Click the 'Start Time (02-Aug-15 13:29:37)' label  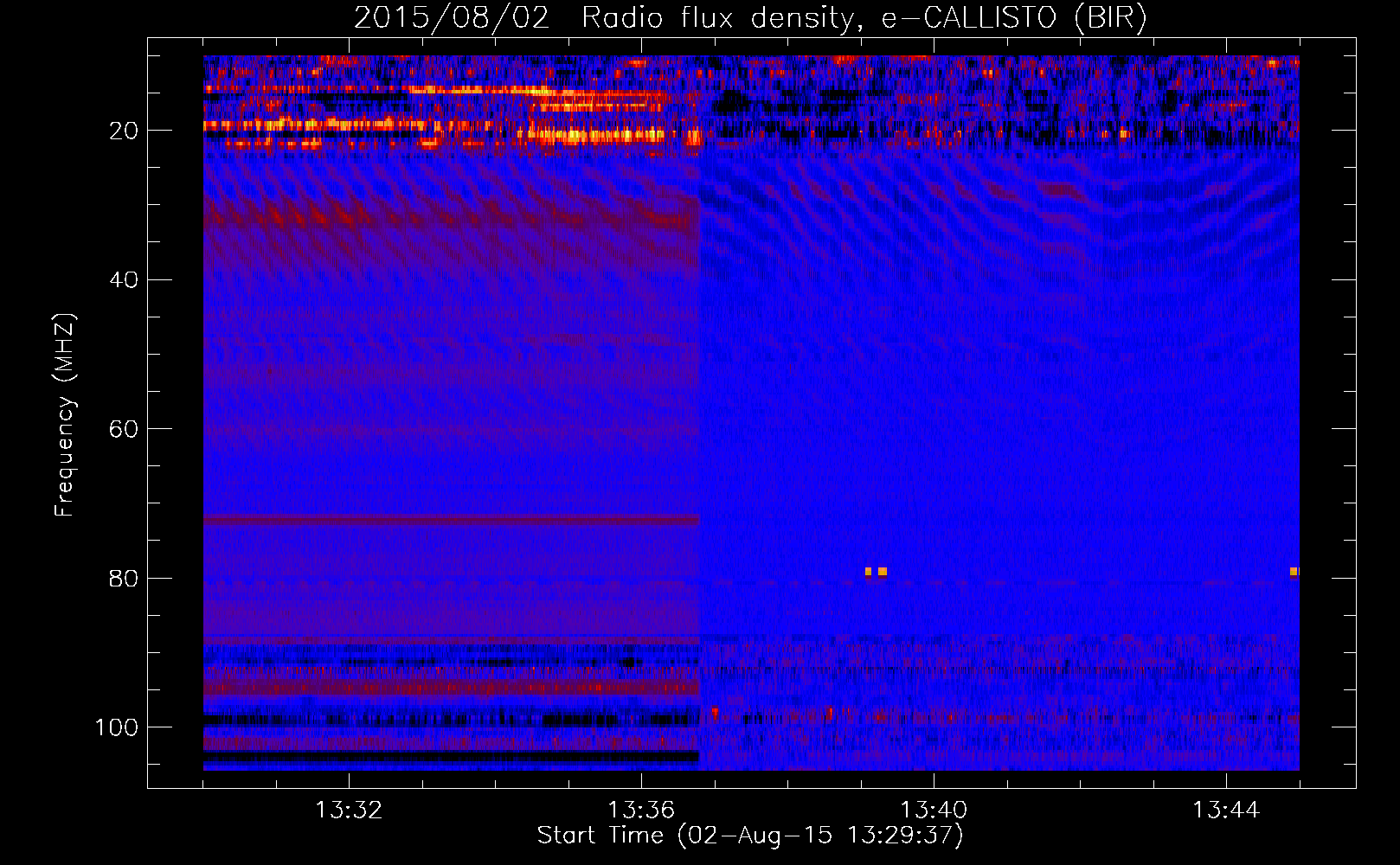pos(750,836)
